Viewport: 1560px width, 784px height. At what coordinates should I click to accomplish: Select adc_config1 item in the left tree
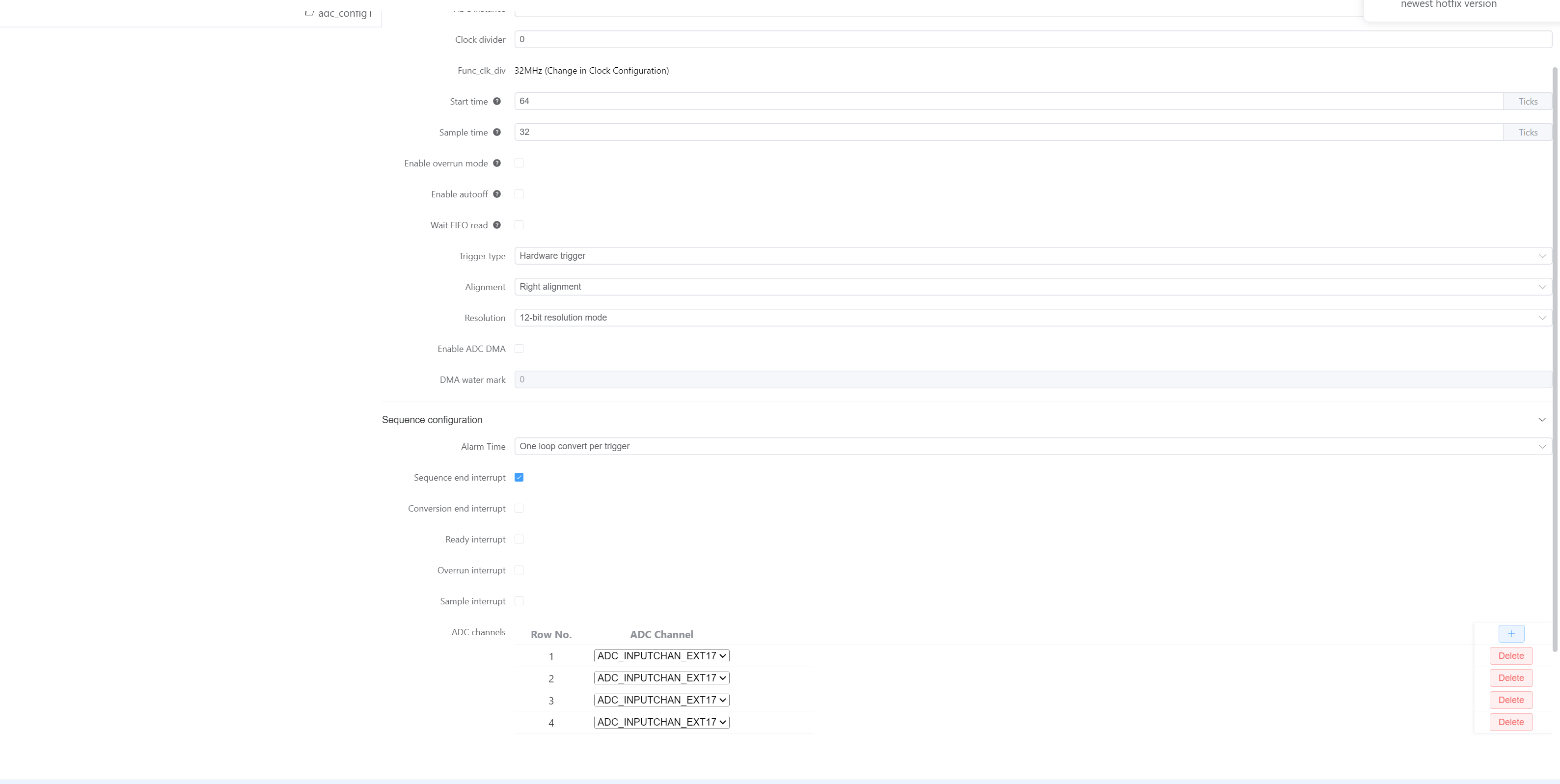tap(344, 13)
